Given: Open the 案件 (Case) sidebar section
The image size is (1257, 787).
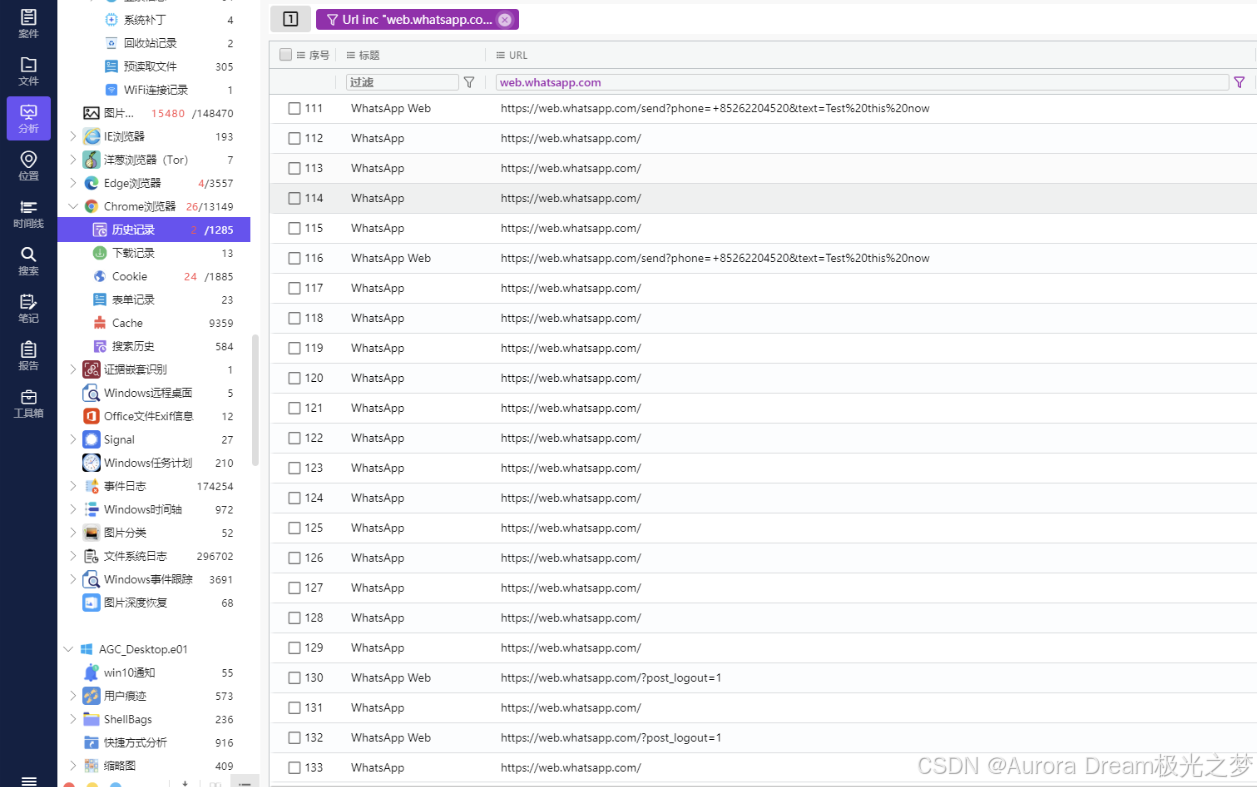Looking at the screenshot, I should [x=28, y=24].
